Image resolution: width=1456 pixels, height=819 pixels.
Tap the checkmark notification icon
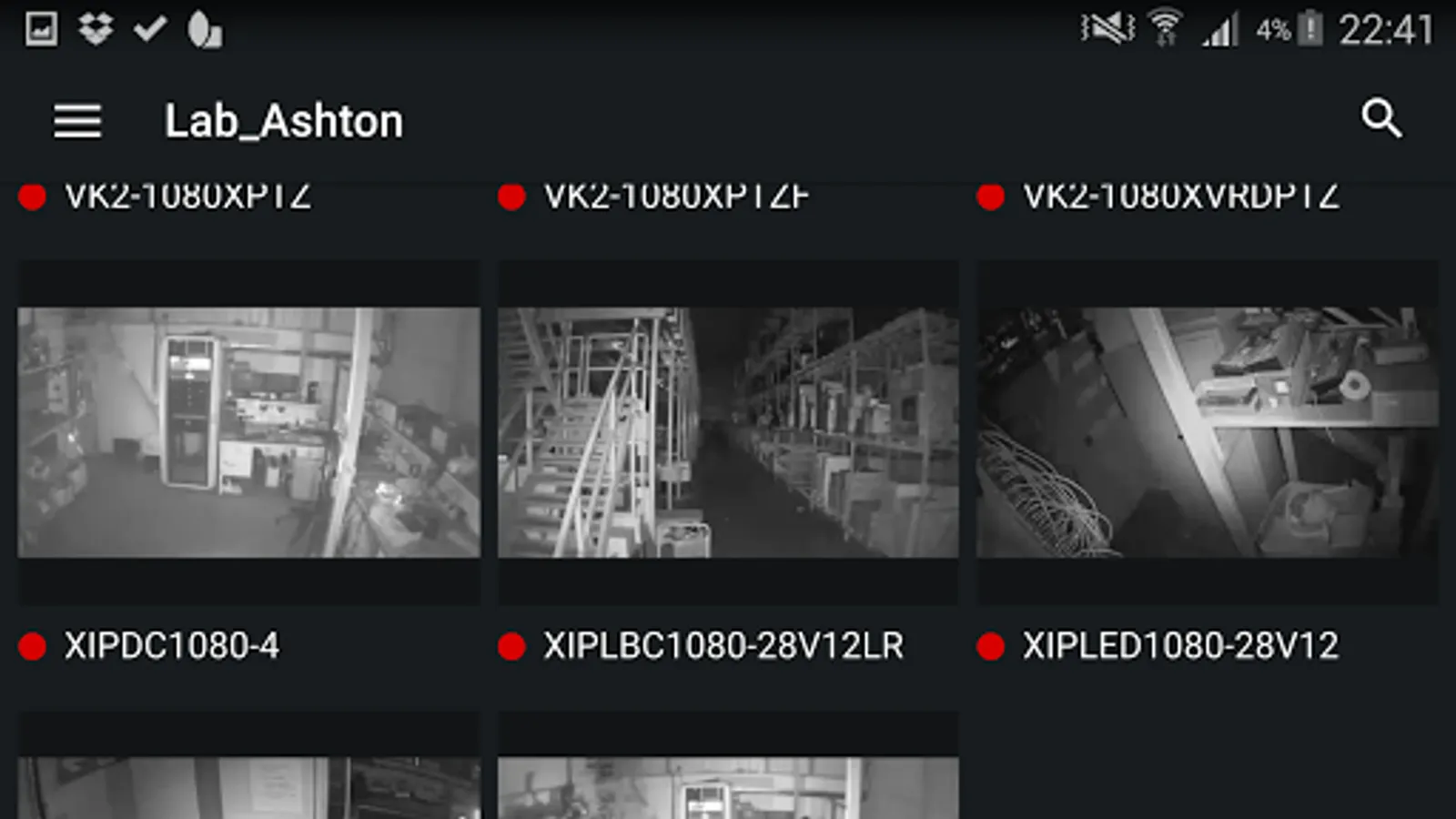tap(150, 29)
